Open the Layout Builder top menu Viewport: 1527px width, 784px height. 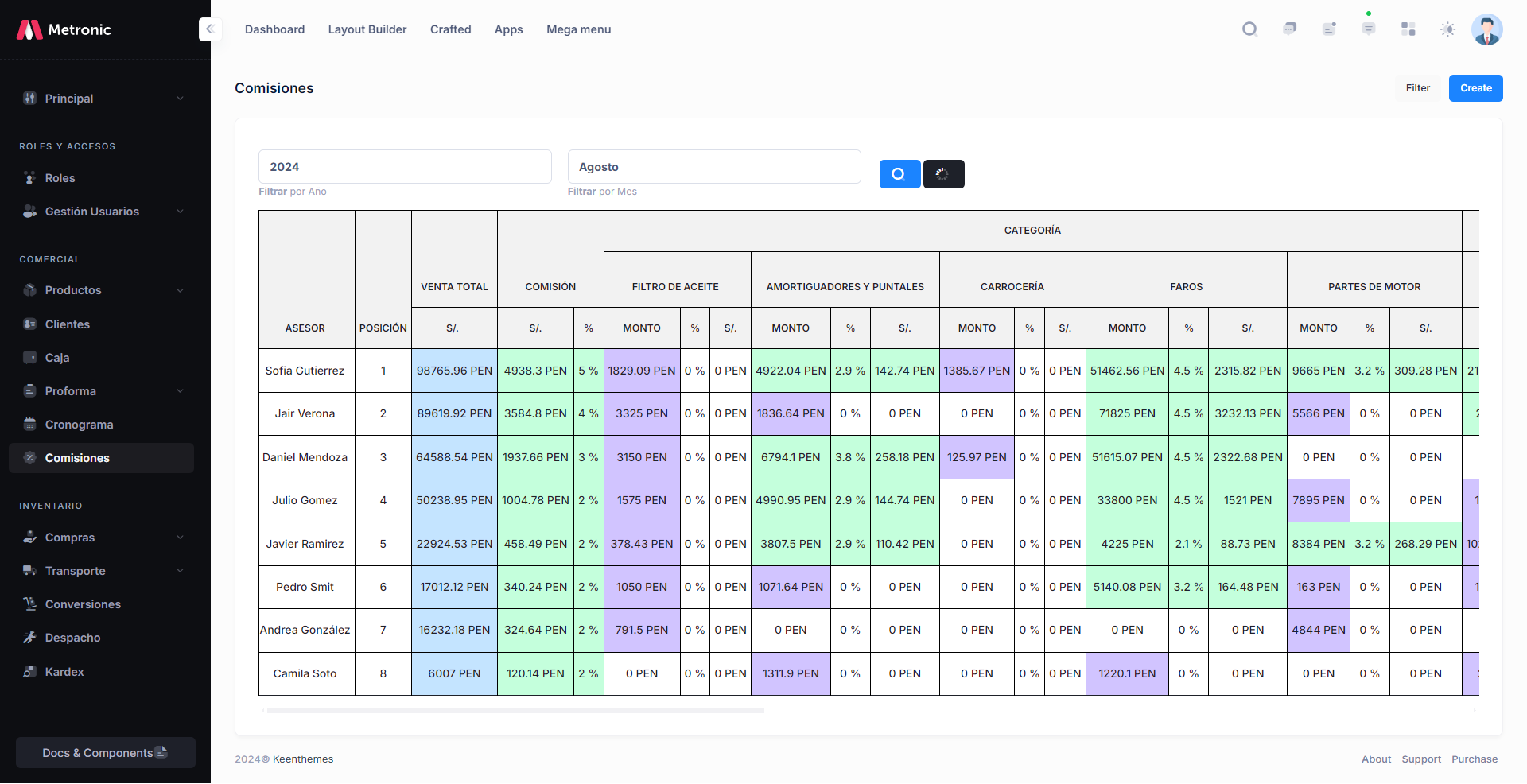coord(367,29)
